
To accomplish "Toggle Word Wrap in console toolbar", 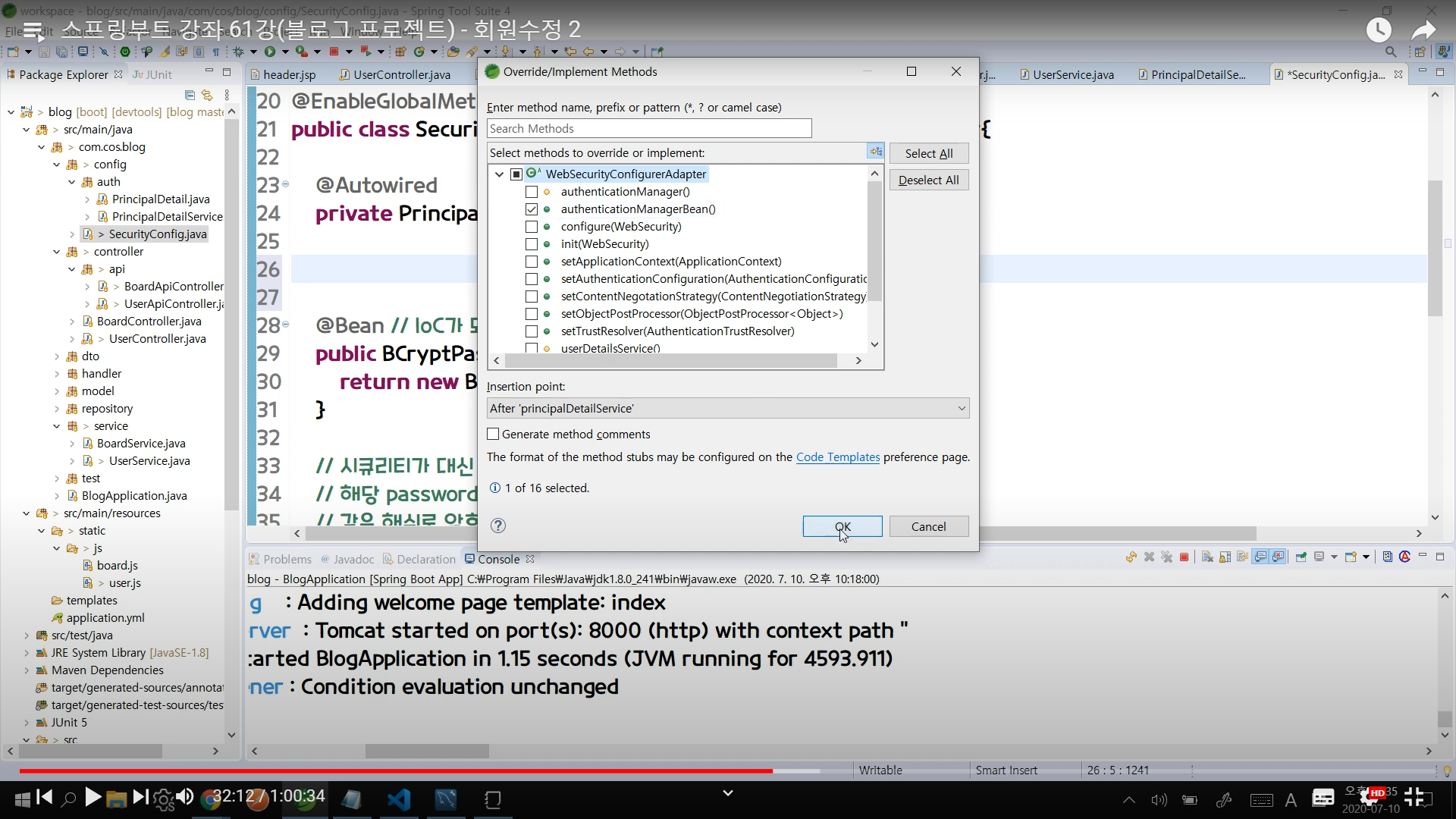I will coord(1242,557).
